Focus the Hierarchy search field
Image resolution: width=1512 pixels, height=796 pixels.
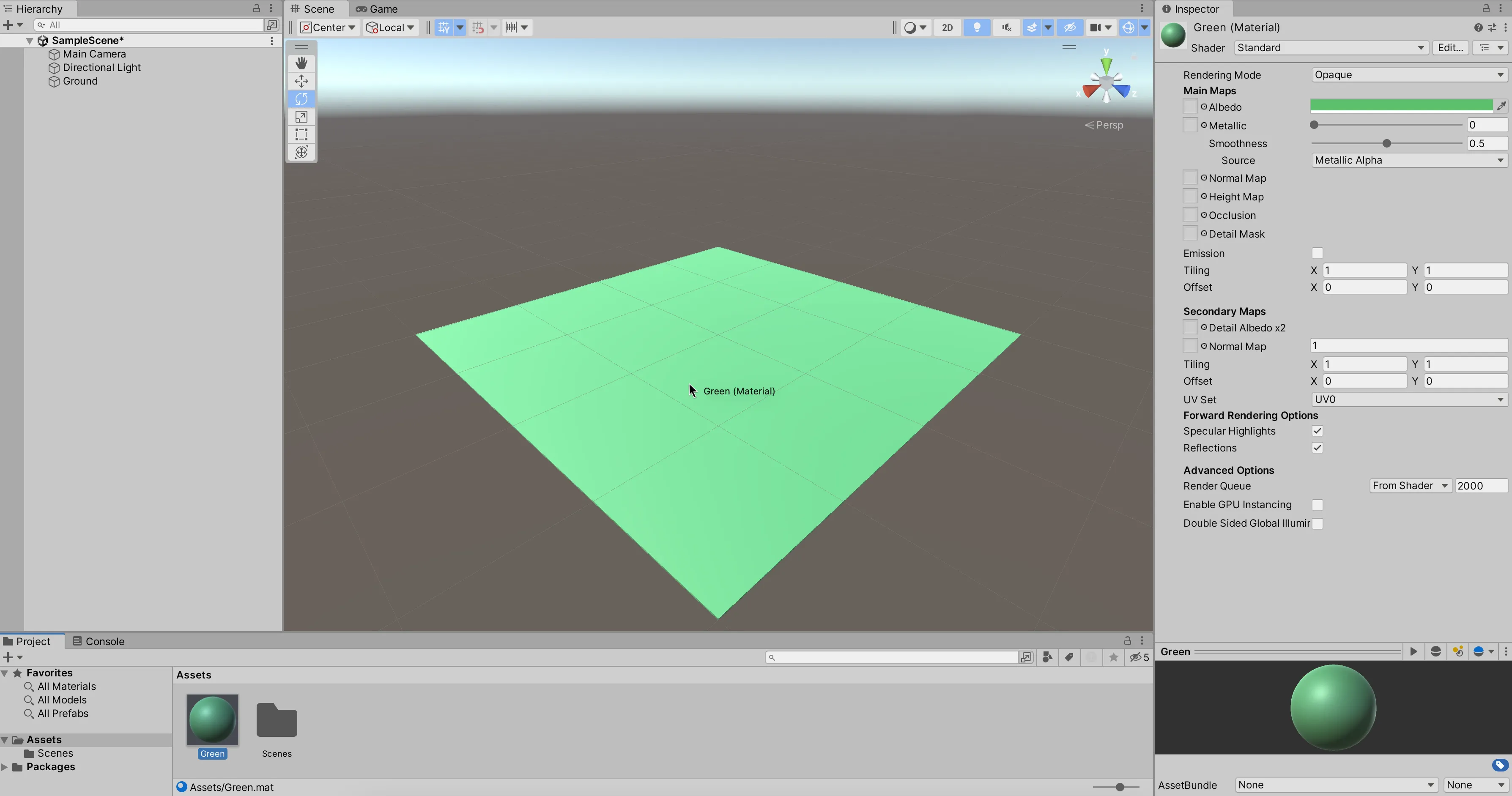(149, 25)
